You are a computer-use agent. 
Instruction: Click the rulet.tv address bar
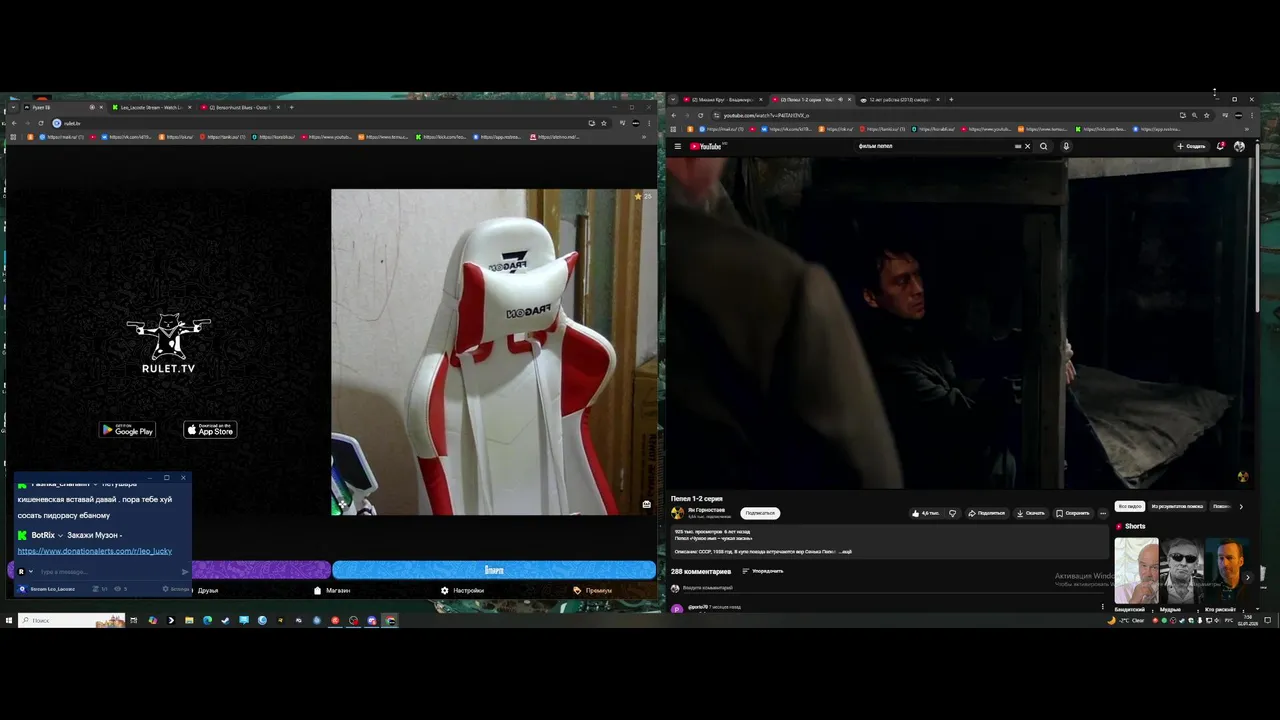click(x=320, y=123)
